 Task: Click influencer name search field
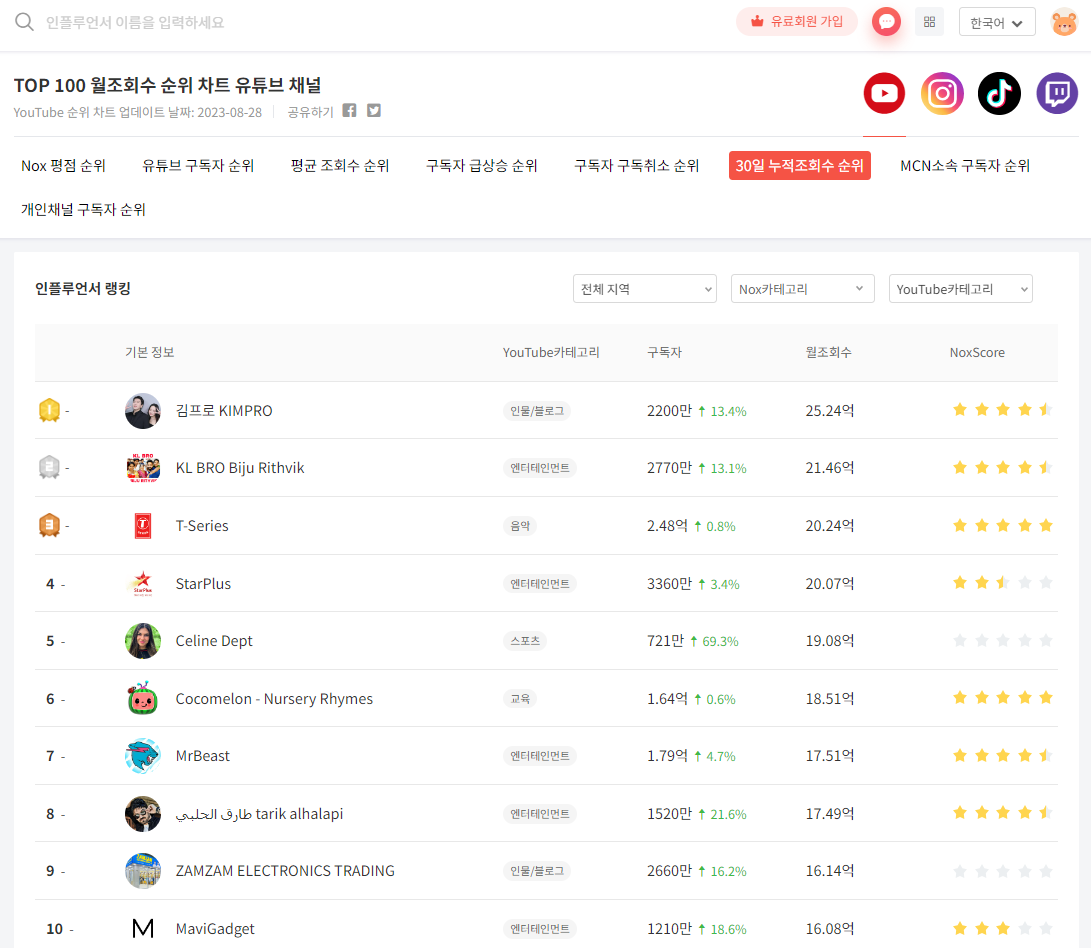(x=135, y=22)
